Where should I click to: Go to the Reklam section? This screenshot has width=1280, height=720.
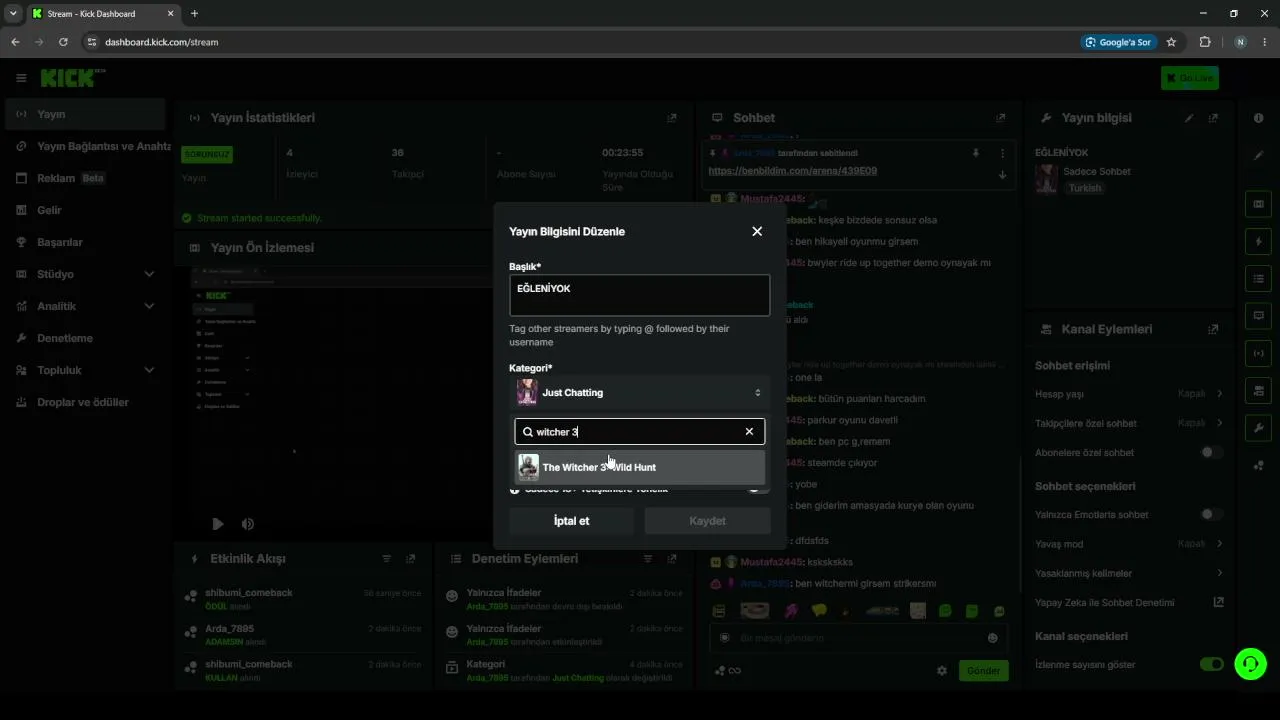85,178
